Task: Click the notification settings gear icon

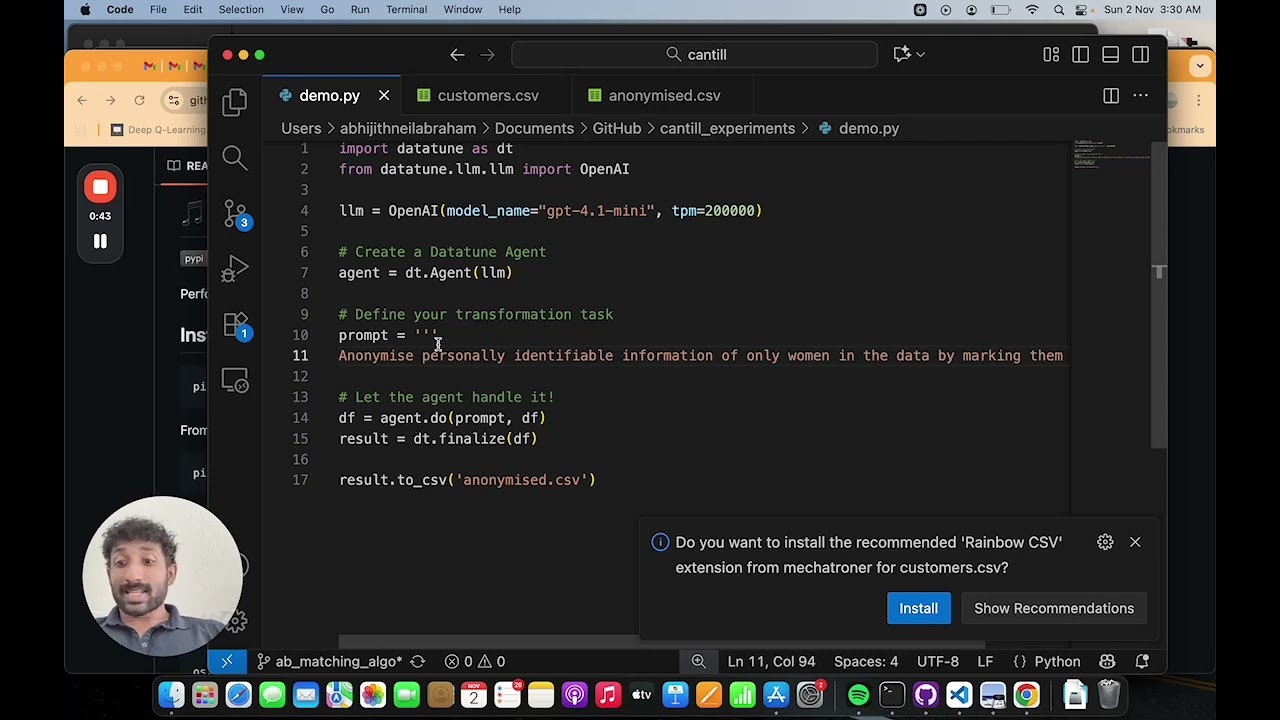Action: 1105,542
